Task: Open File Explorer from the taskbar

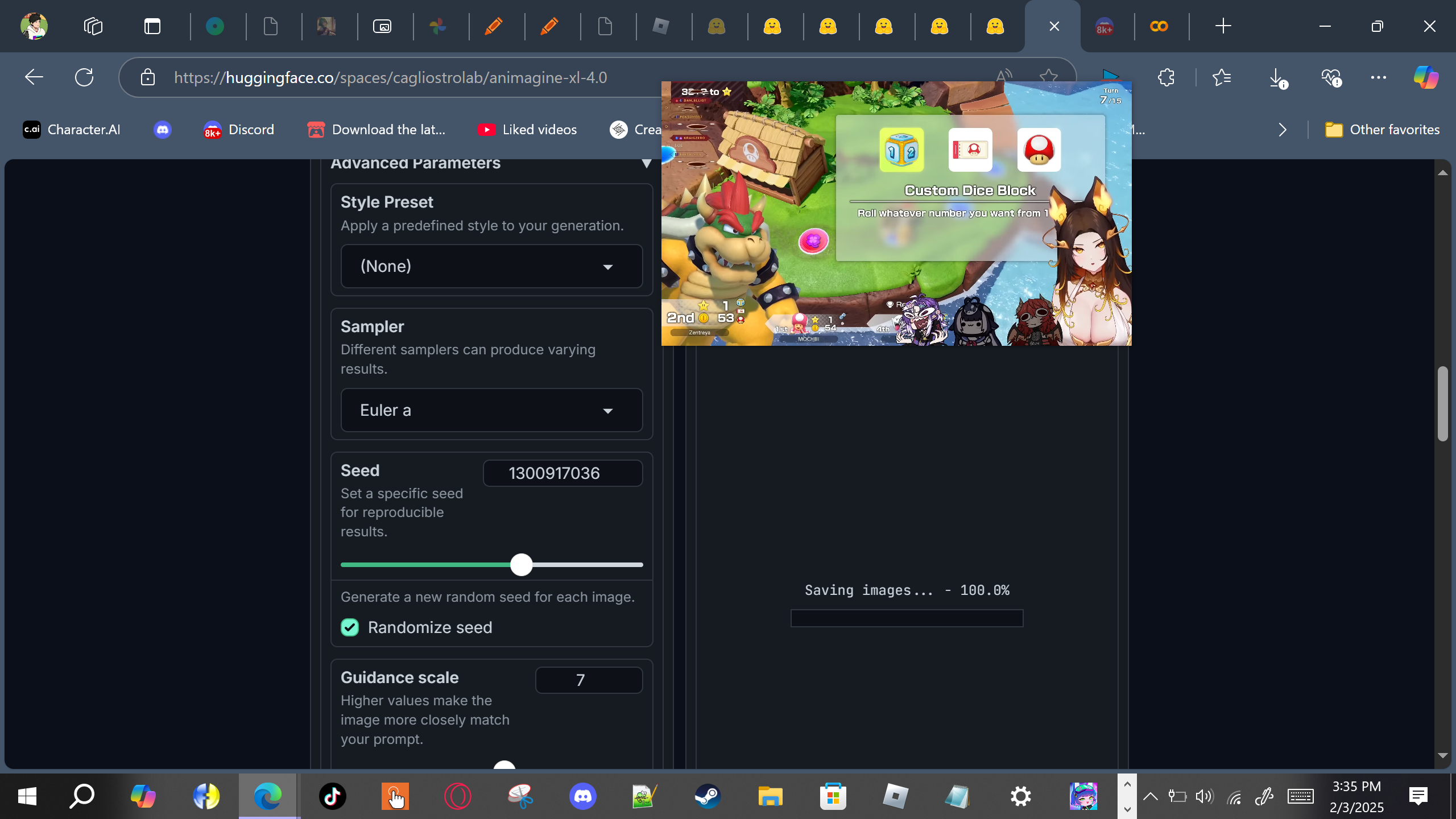Action: 770,796
